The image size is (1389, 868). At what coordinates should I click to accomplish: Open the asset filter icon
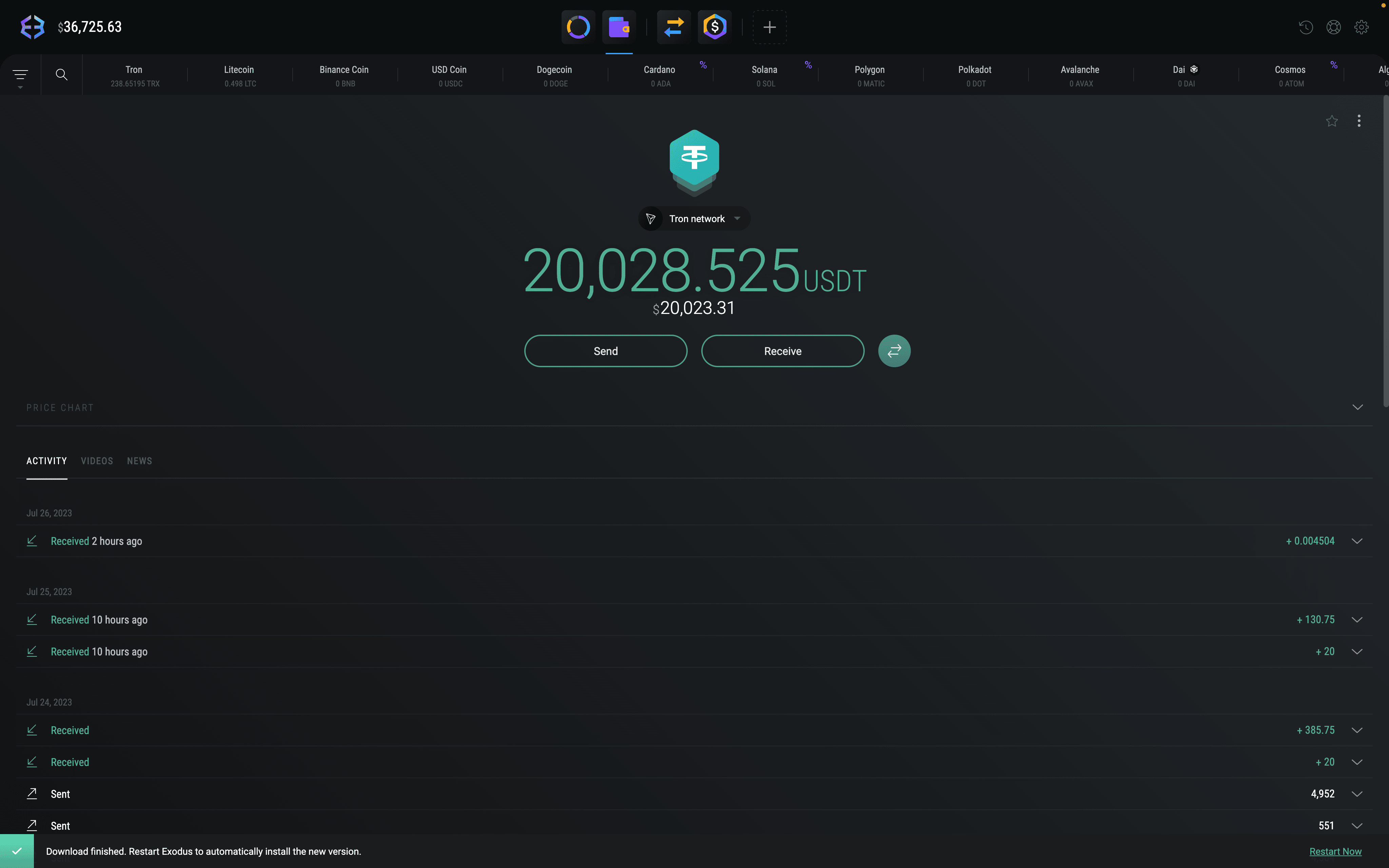[20, 75]
